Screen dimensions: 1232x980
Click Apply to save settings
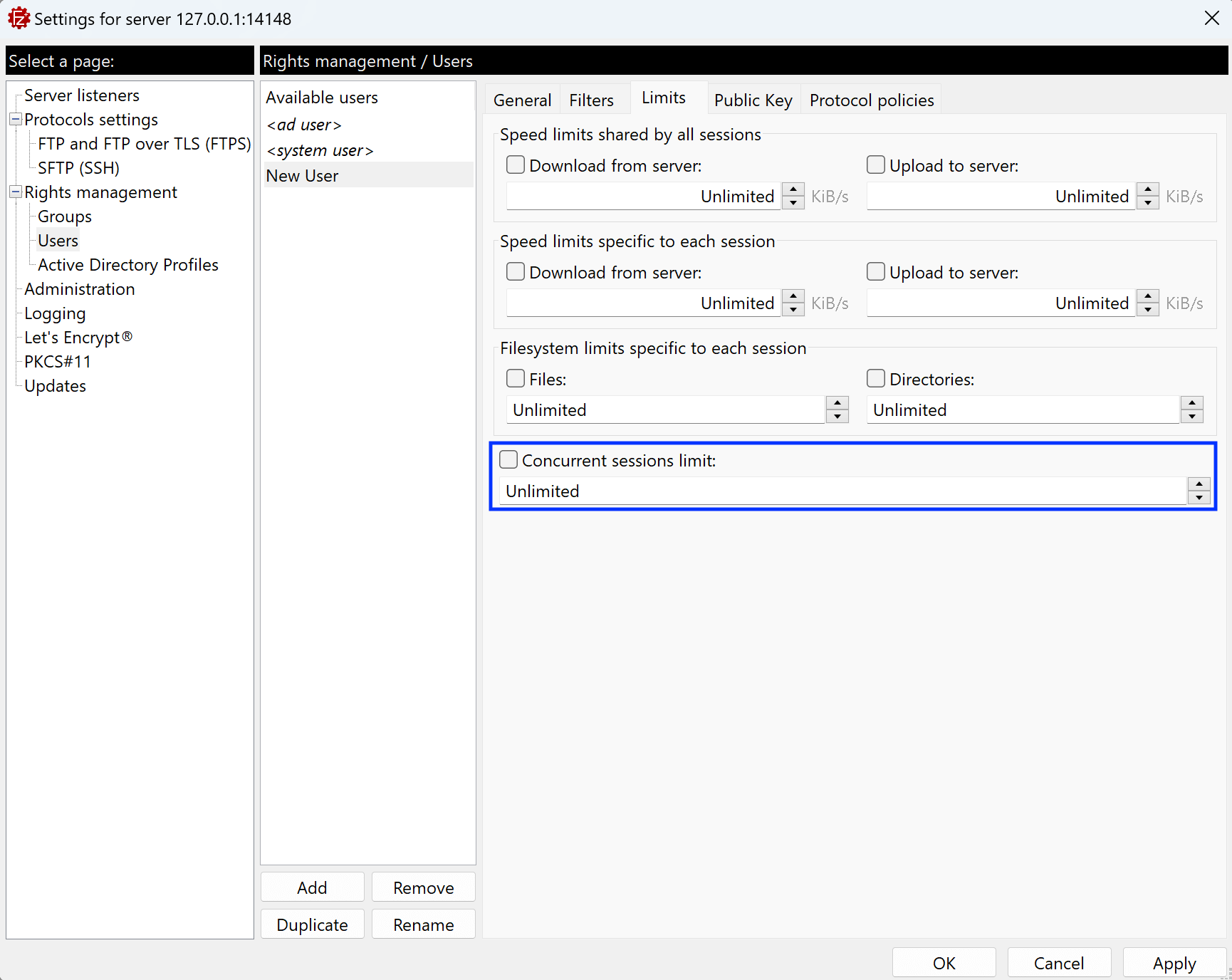click(1174, 963)
